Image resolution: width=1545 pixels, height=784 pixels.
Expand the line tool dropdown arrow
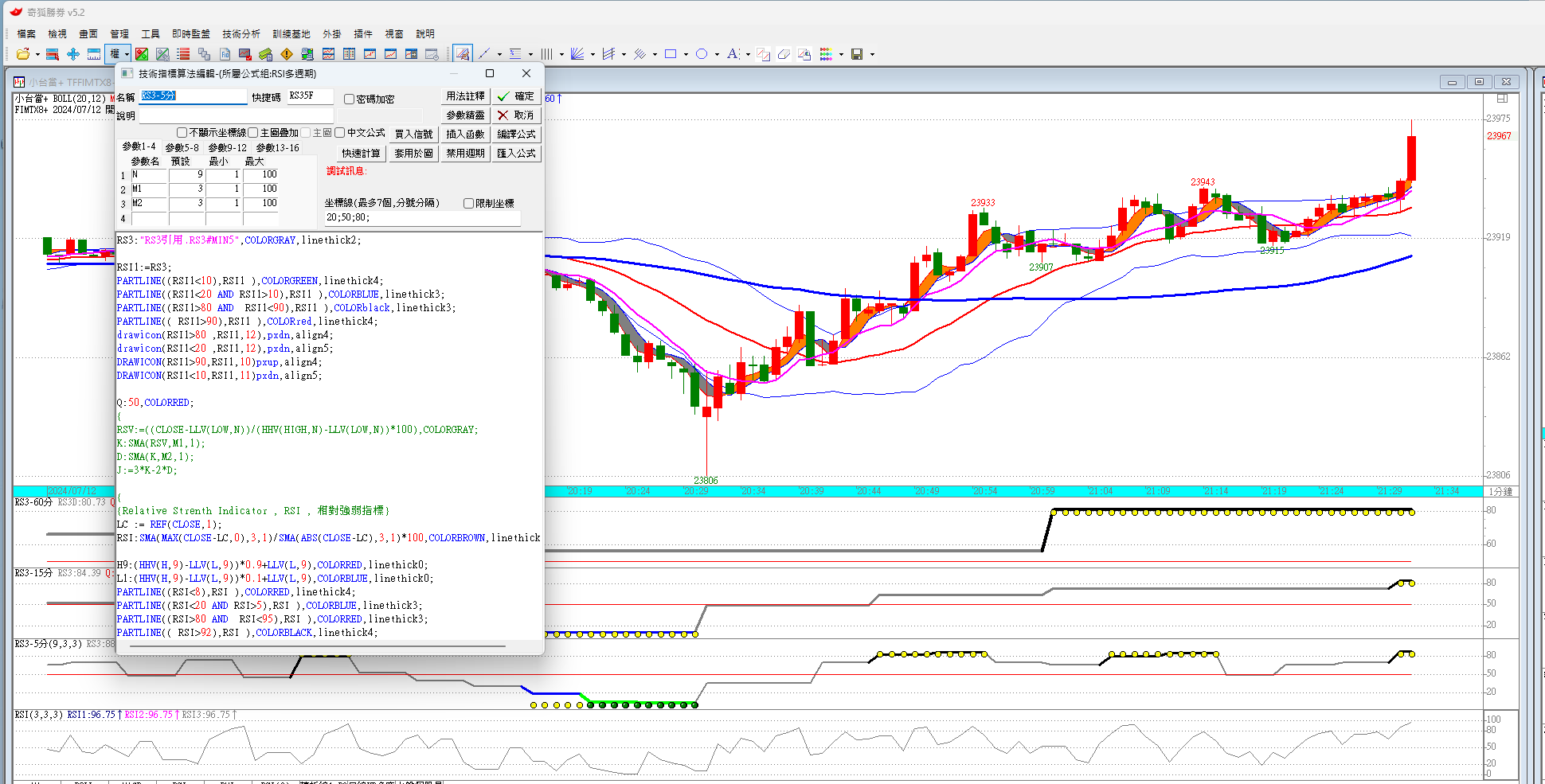(499, 55)
